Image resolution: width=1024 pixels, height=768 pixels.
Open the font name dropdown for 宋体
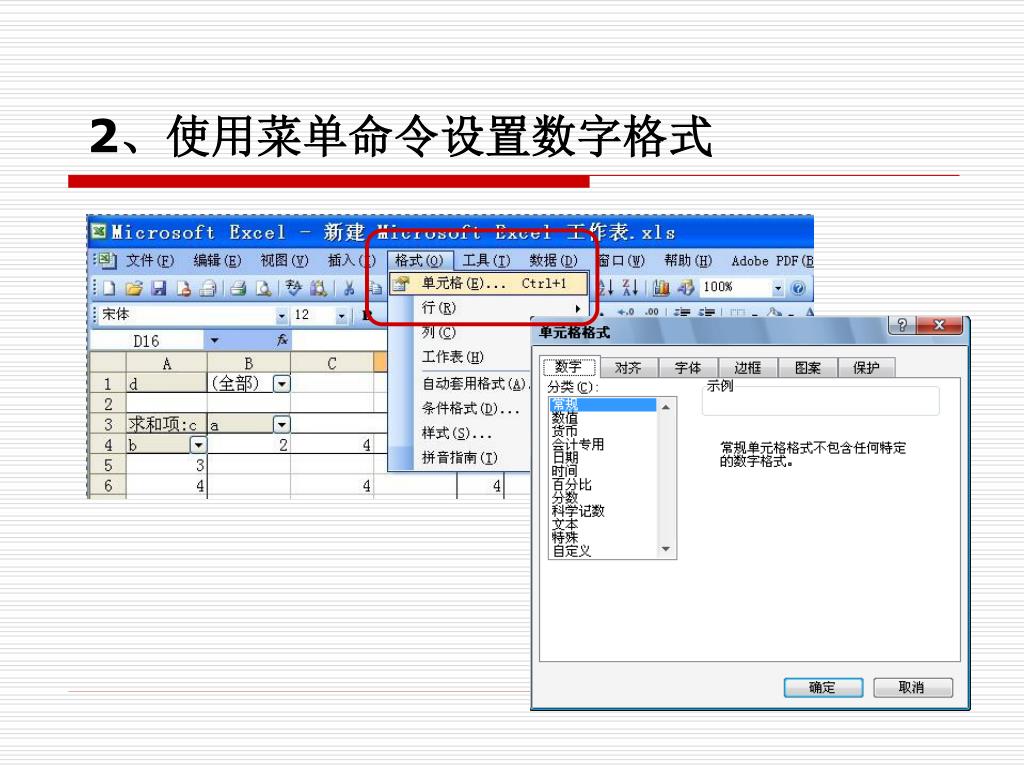click(281, 315)
